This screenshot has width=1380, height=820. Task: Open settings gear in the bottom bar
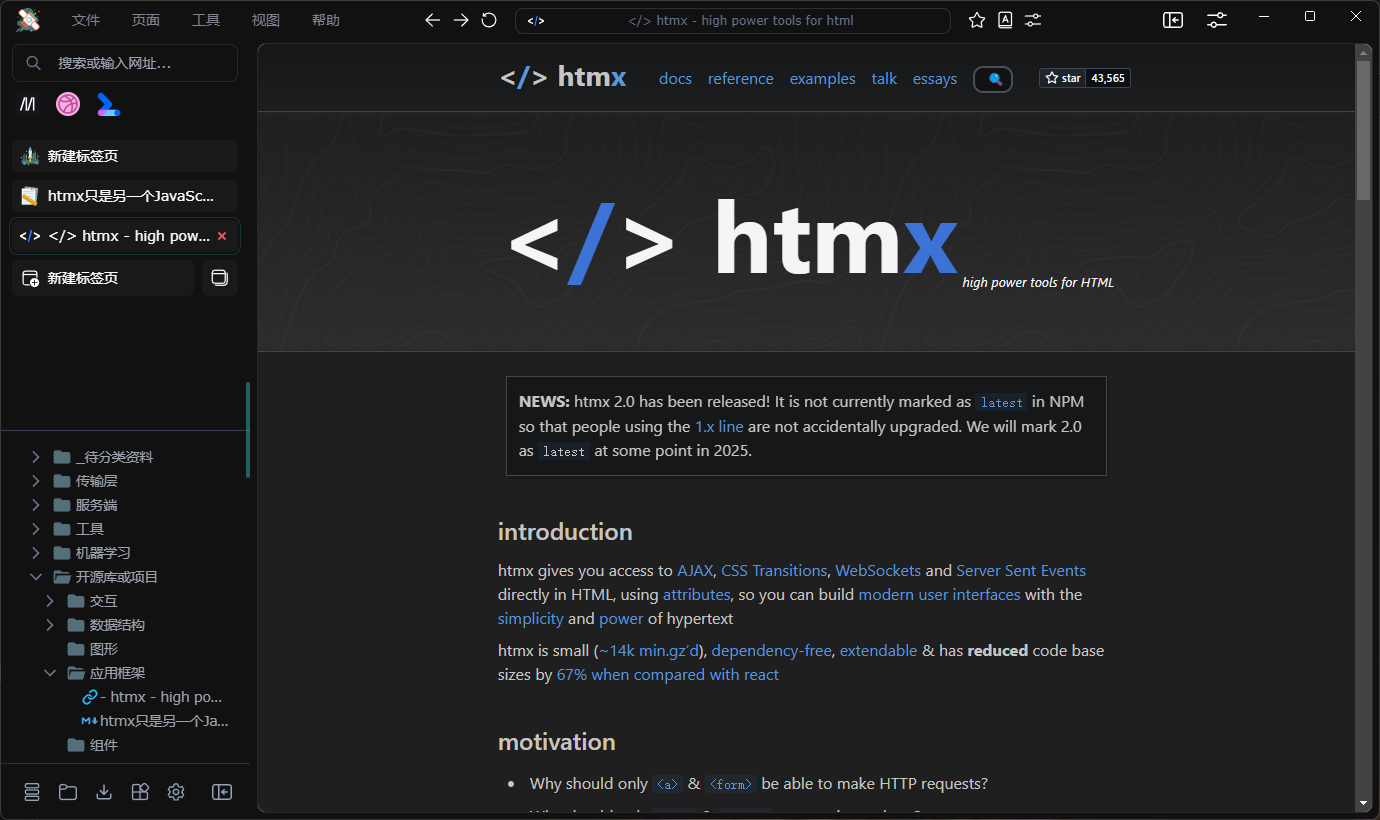tap(176, 792)
